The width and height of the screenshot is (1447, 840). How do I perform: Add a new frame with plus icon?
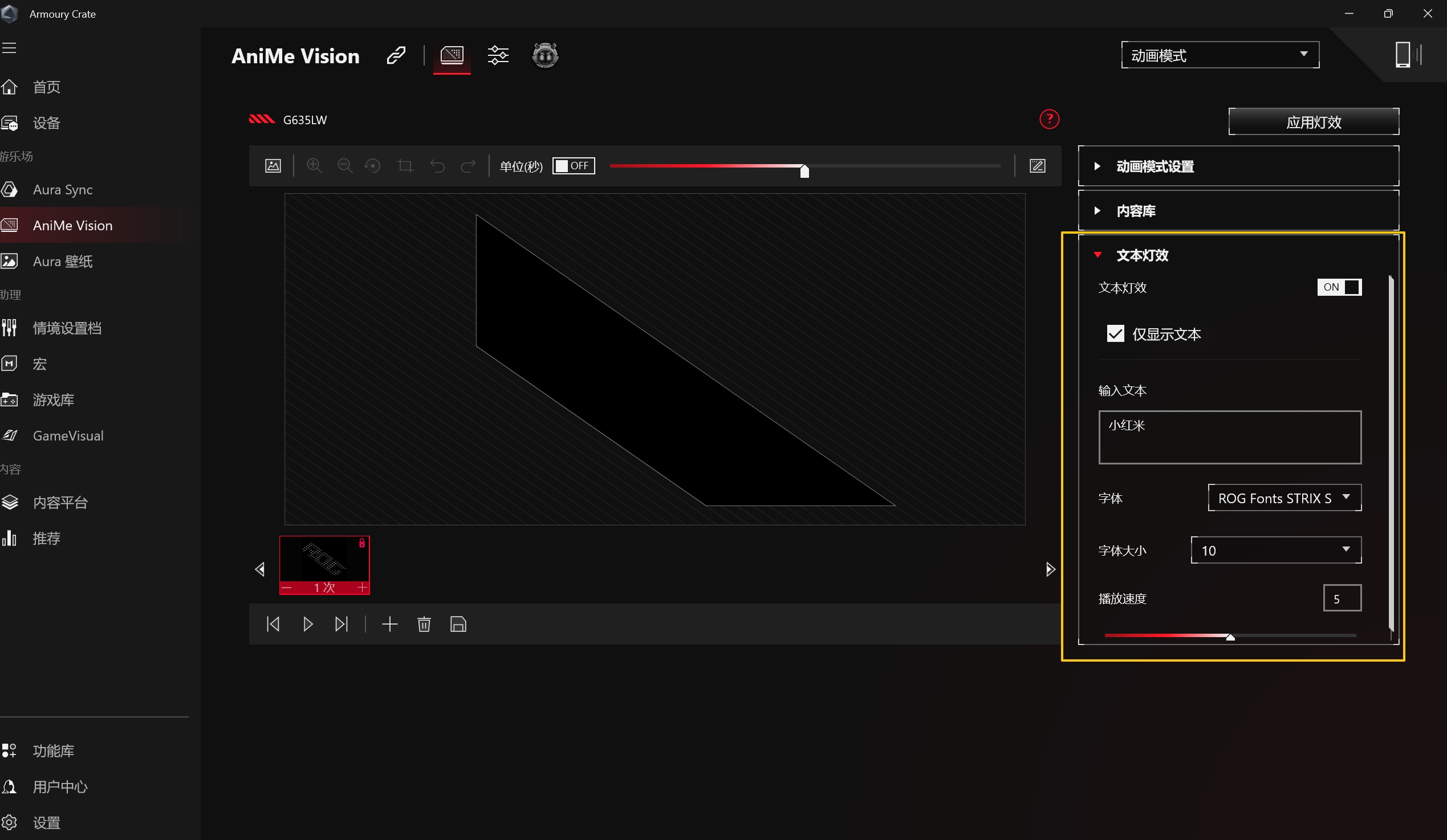pyautogui.click(x=390, y=624)
